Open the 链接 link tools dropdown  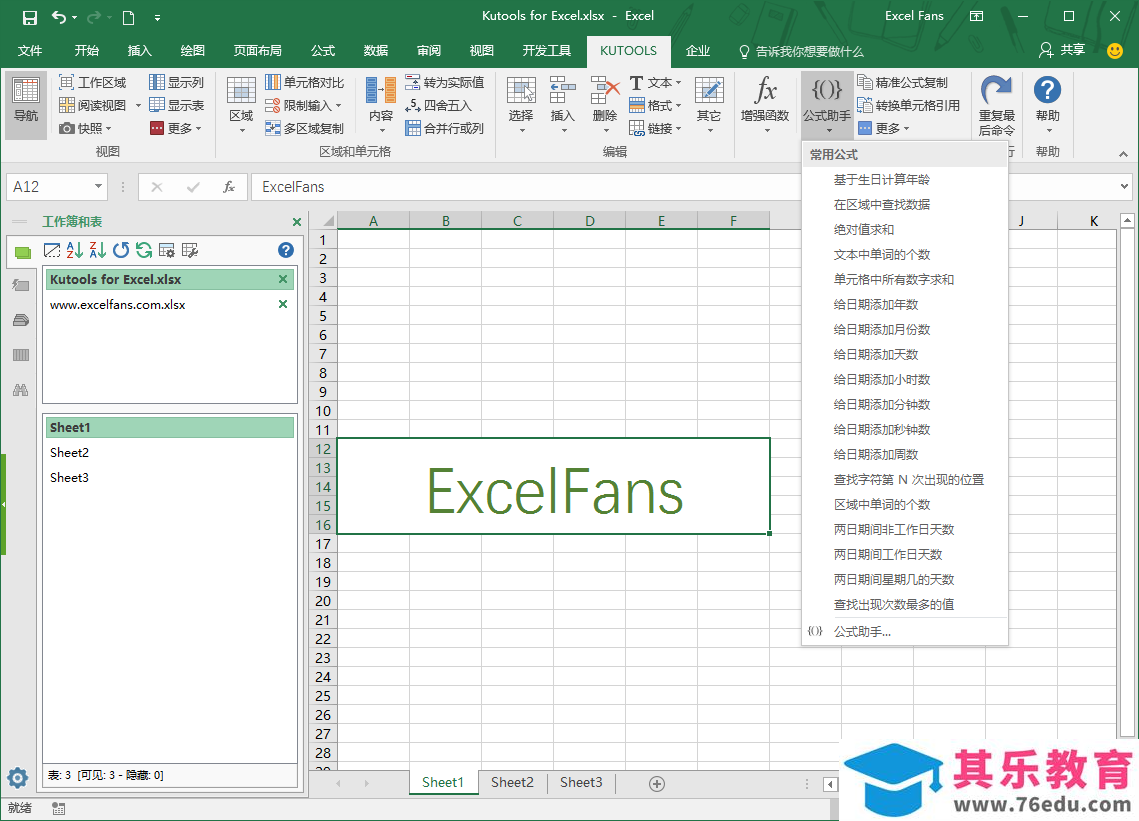tap(655, 128)
